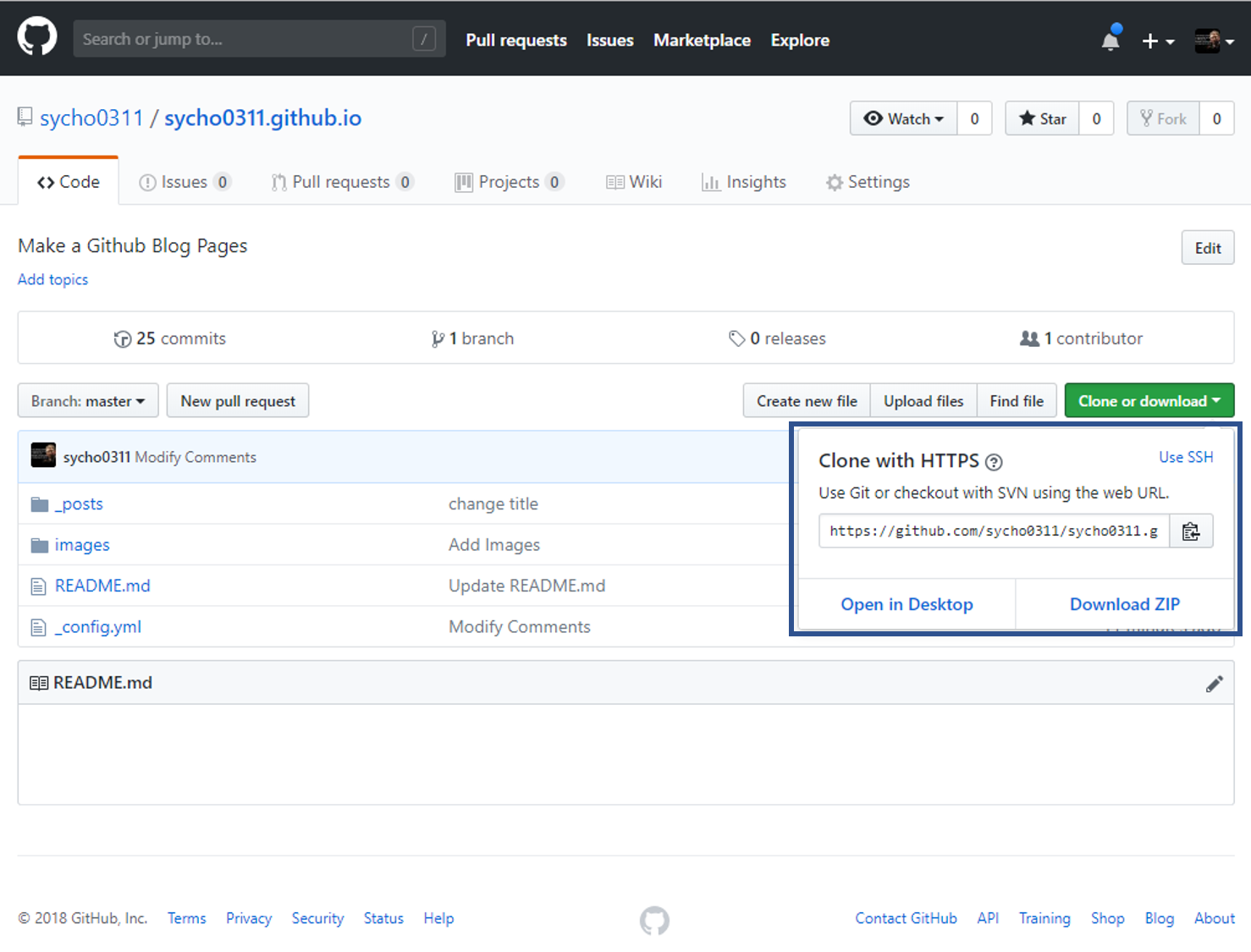
Task: Open forks count next to Fork
Action: pyautogui.click(x=1216, y=118)
